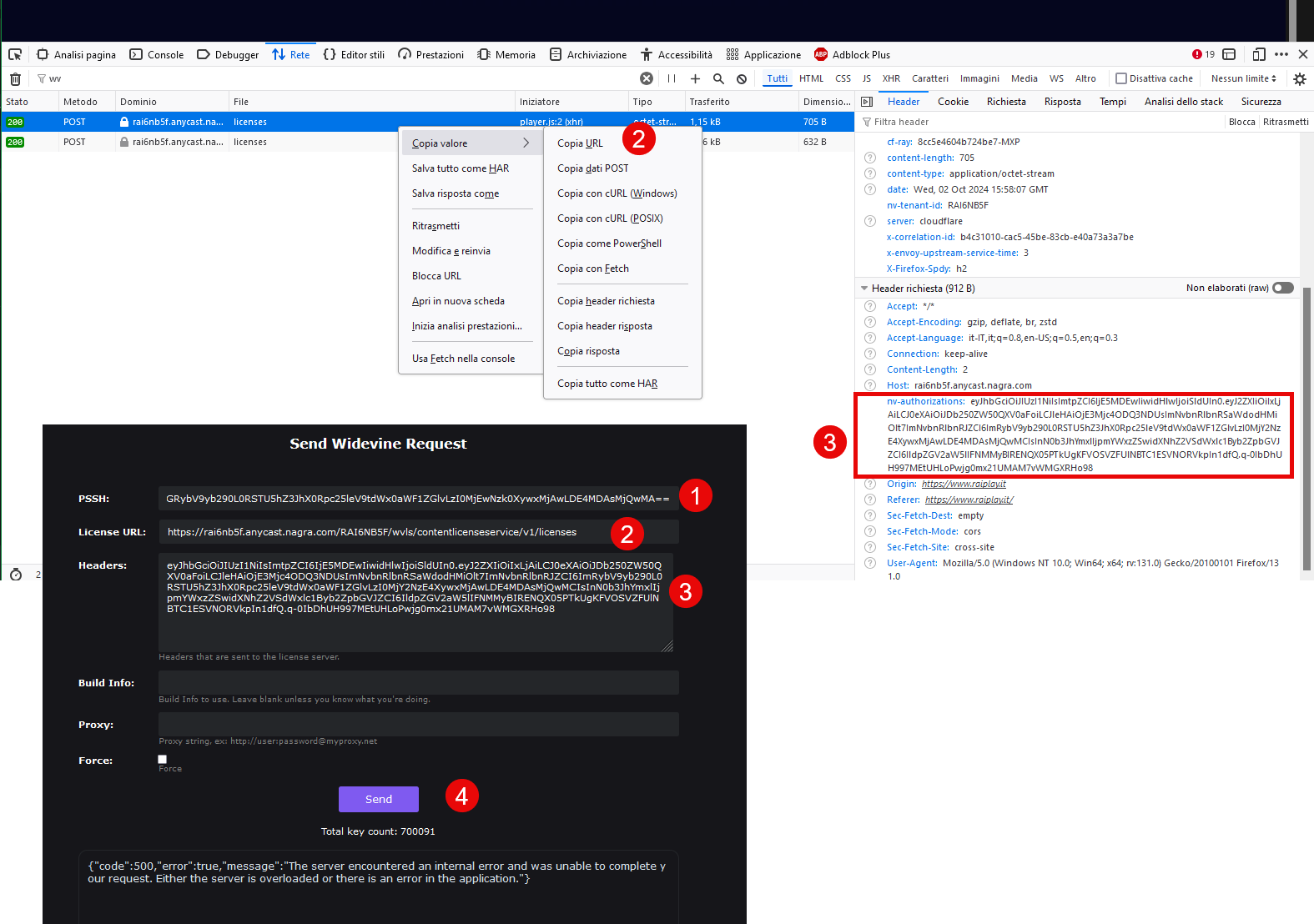Open Analisi pagina inspector tab
The height and width of the screenshot is (924, 1314).
point(76,55)
